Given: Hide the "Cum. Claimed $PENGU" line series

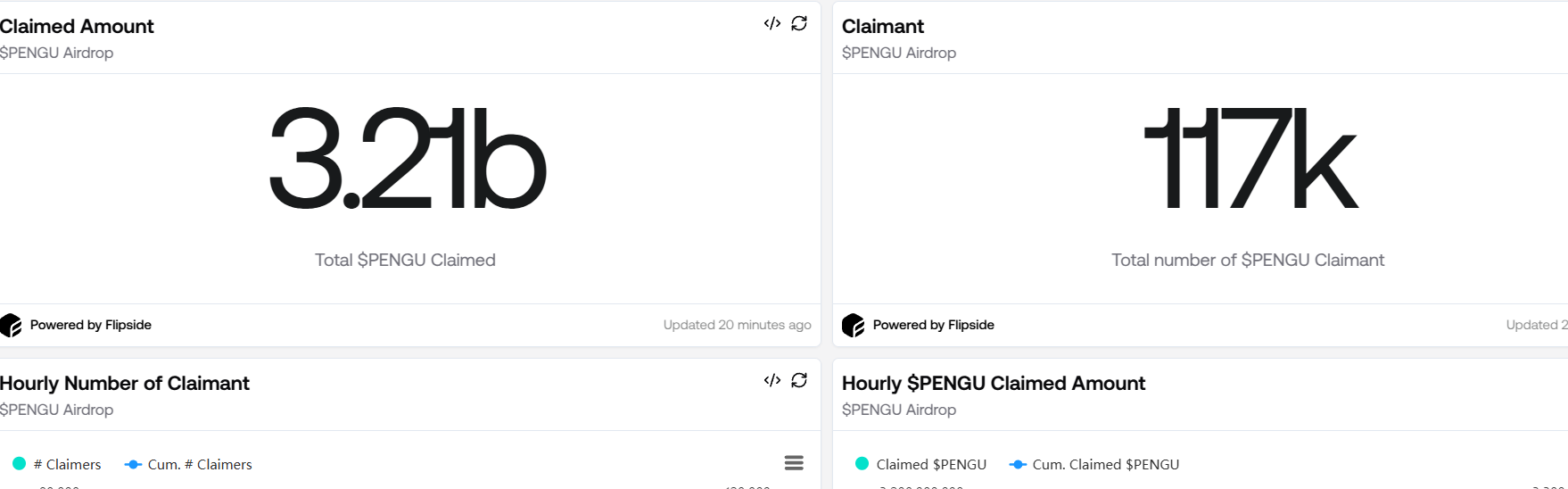Looking at the screenshot, I should 1094,464.
